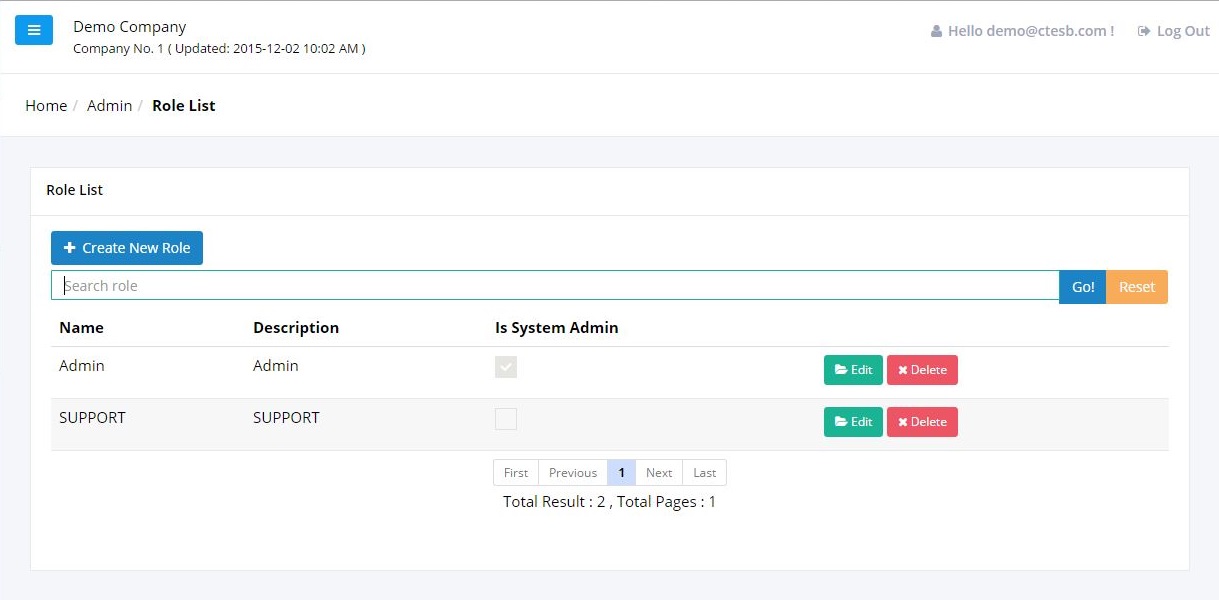Click the Company No. 1 updated text
This screenshot has width=1219, height=600.
point(219,48)
